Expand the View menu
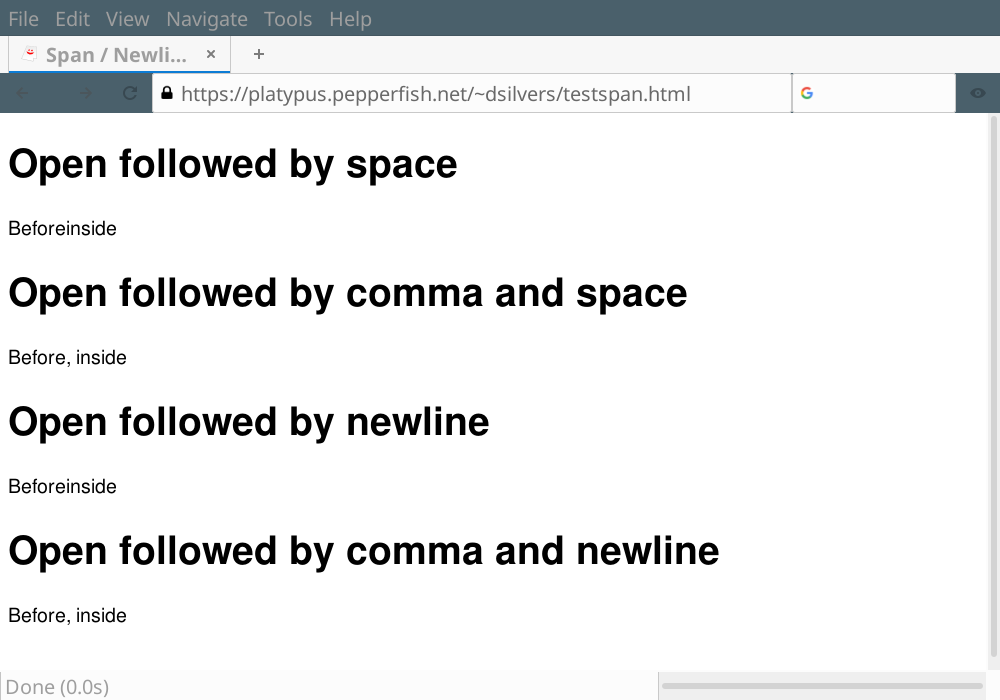 [x=127, y=19]
